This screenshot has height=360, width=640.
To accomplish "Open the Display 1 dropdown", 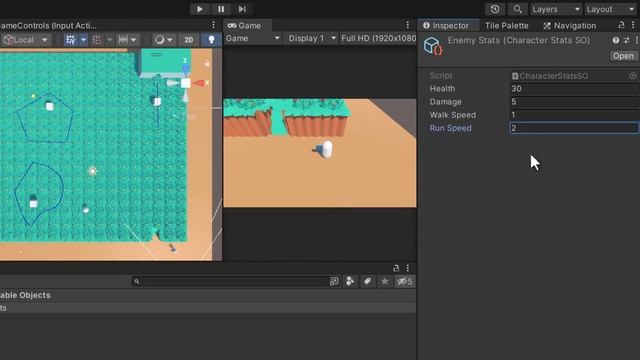I will pyautogui.click(x=311, y=38).
